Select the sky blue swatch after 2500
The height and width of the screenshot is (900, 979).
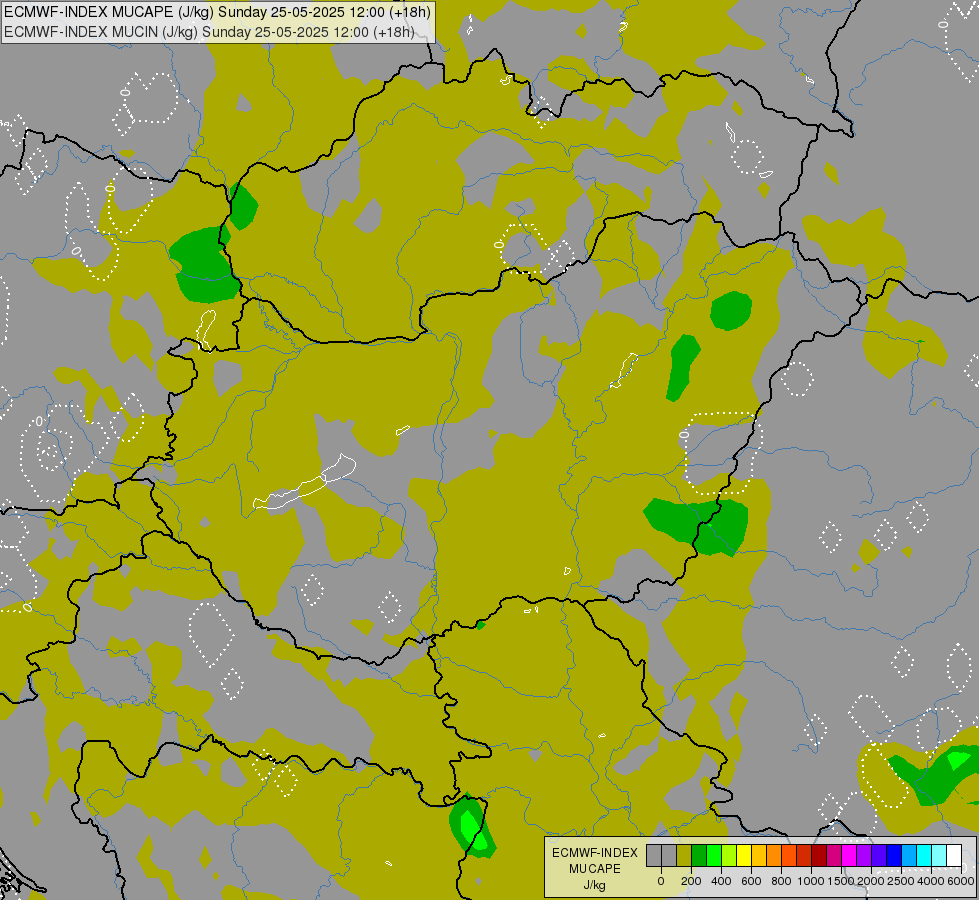910,856
